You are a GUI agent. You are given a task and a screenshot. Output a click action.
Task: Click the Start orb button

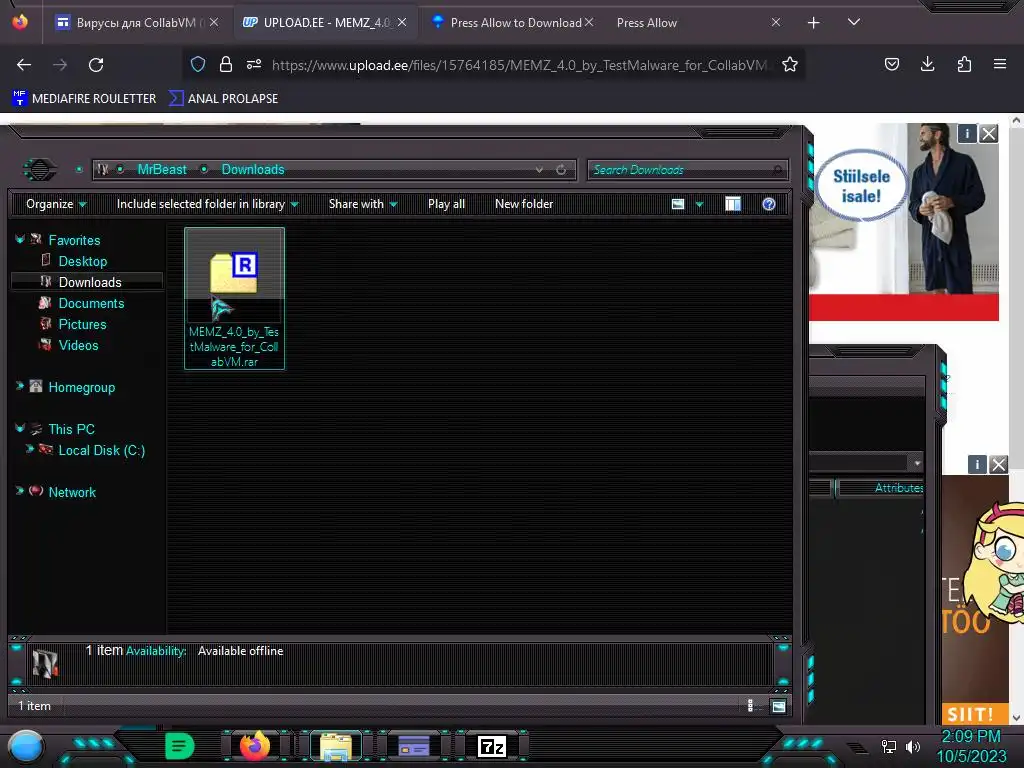tap(25, 746)
